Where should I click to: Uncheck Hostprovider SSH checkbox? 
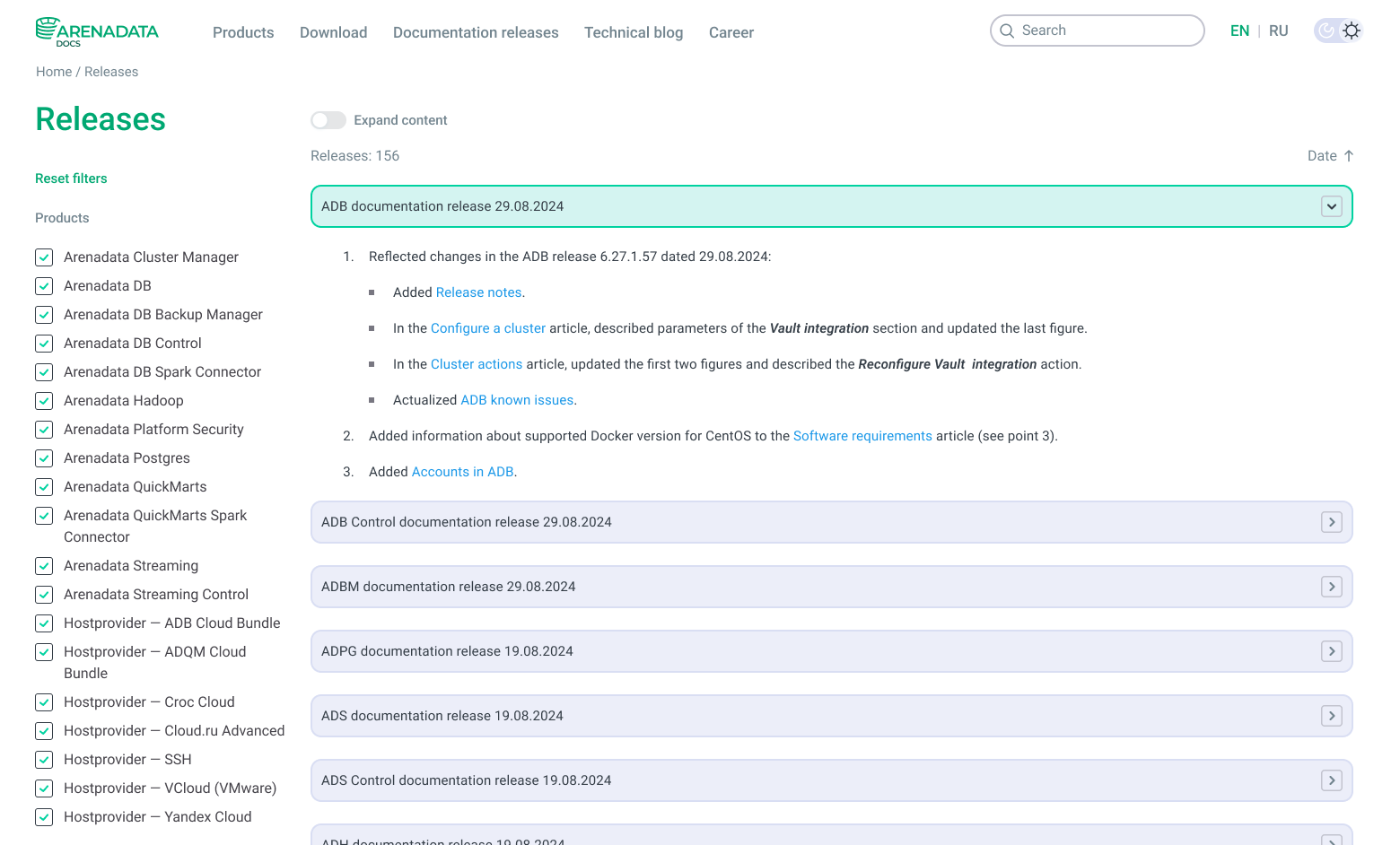coord(44,760)
